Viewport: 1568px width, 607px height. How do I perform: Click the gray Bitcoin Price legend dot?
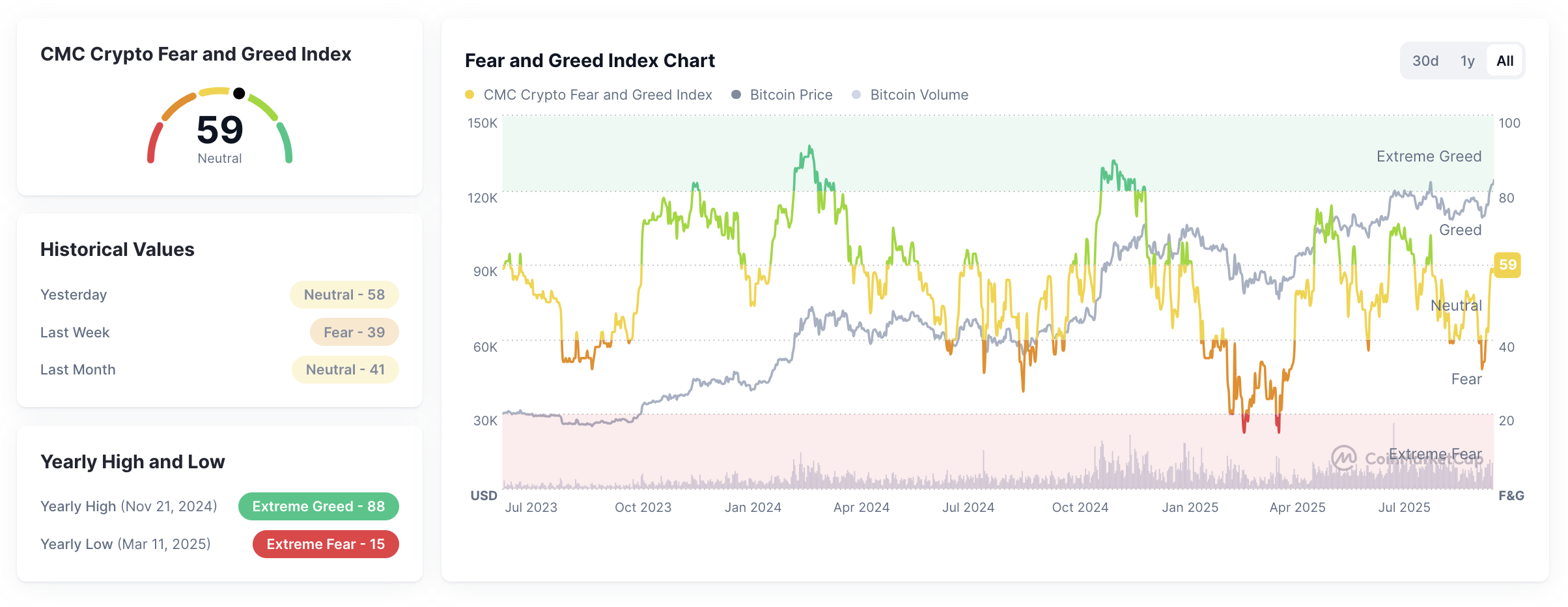pyautogui.click(x=736, y=95)
